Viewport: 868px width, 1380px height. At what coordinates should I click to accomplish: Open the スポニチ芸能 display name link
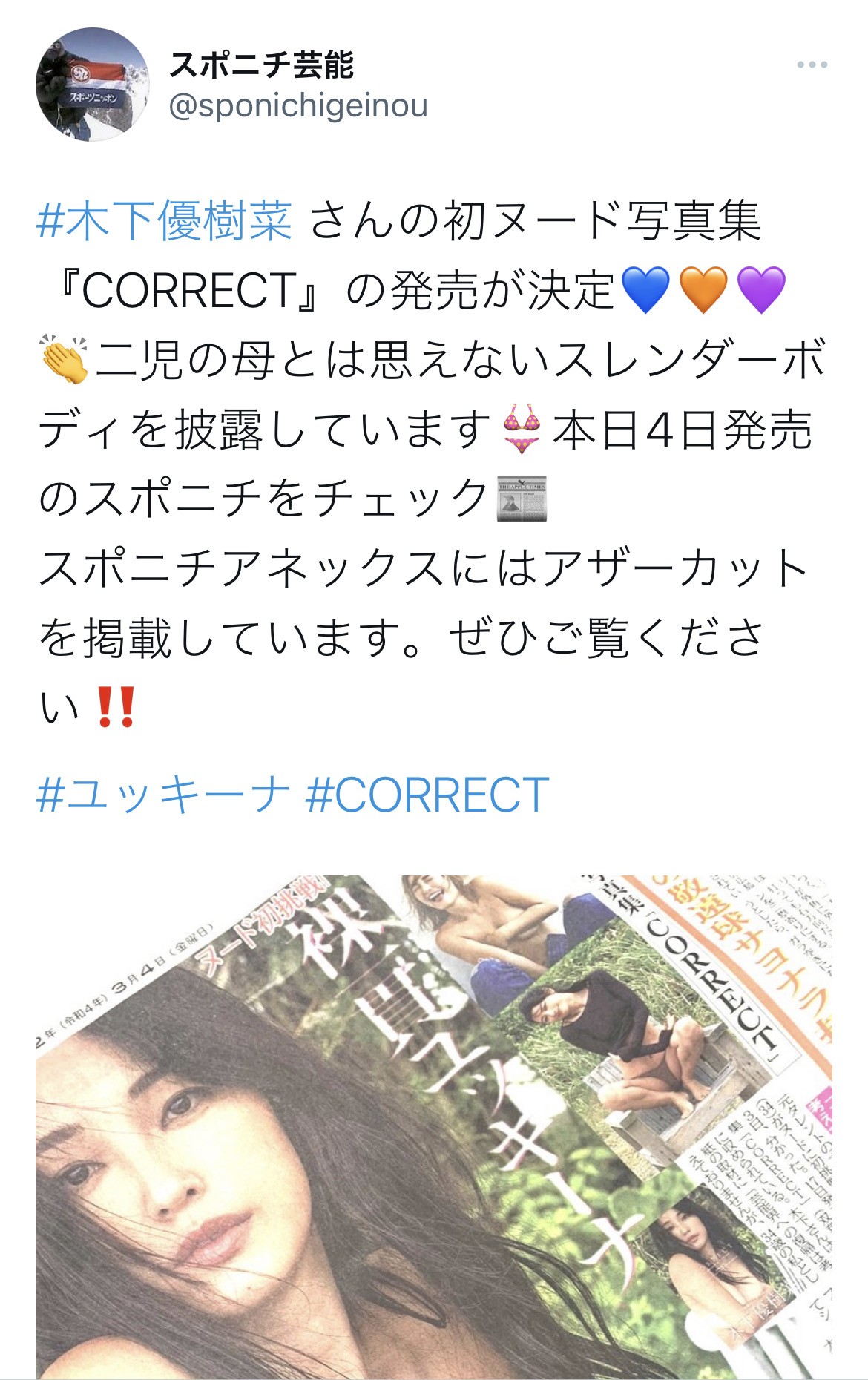262,65
